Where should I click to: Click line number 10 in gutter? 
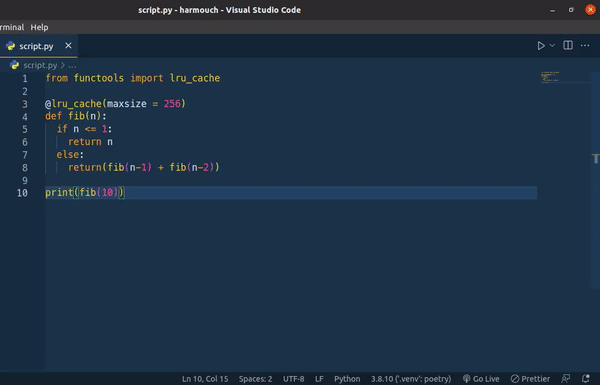tap(22, 193)
